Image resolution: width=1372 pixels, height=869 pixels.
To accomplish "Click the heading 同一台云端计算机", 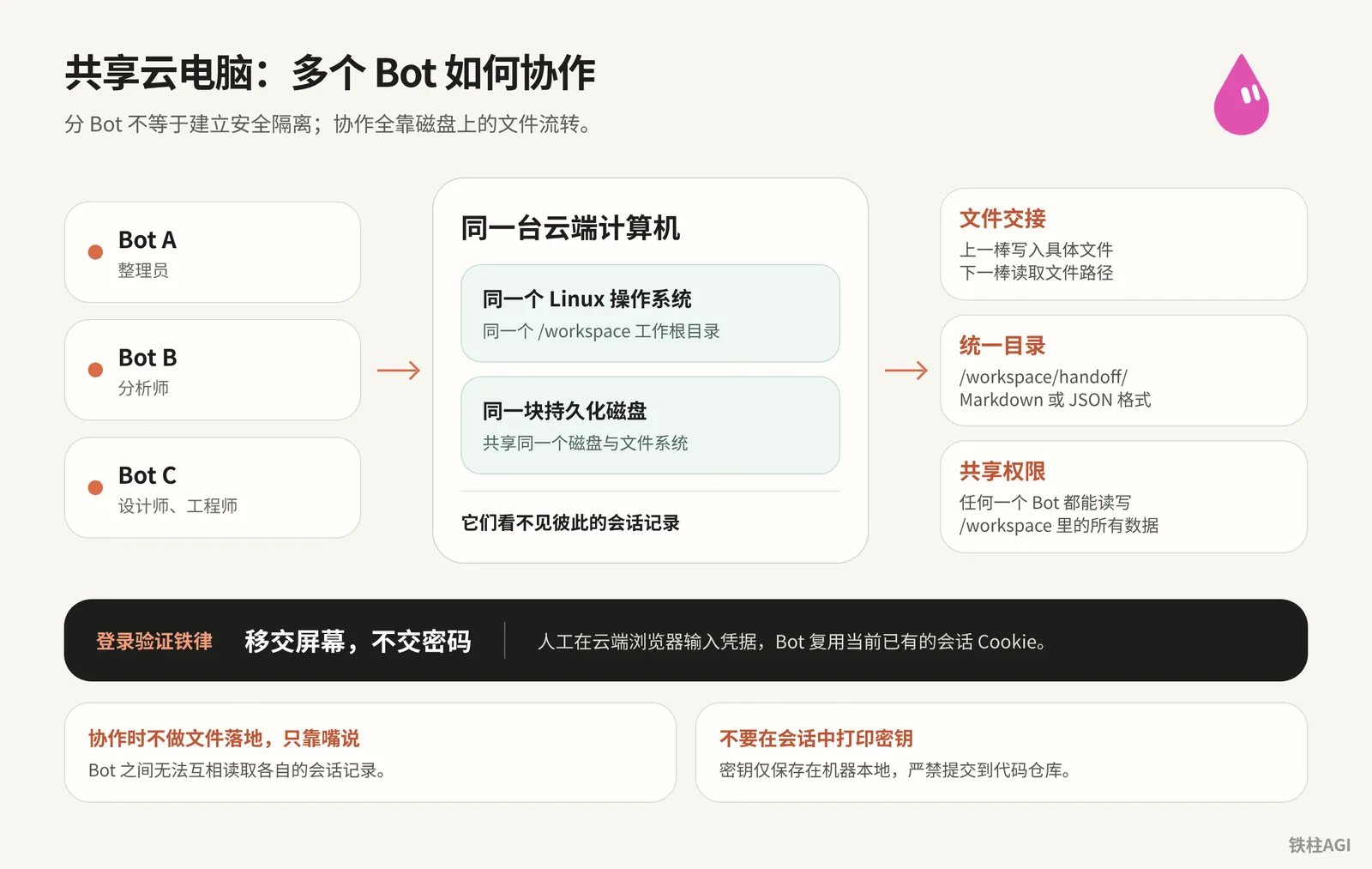I will click(x=570, y=228).
